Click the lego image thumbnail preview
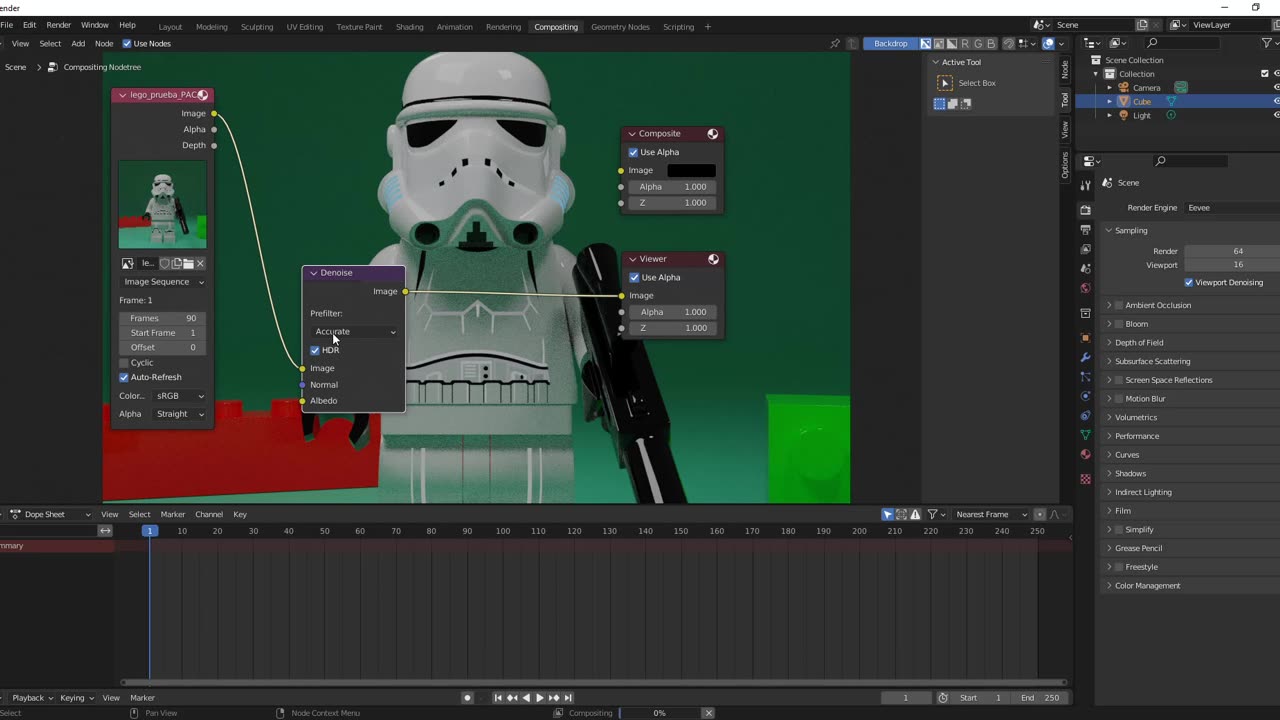This screenshot has width=1280, height=720. click(x=163, y=205)
